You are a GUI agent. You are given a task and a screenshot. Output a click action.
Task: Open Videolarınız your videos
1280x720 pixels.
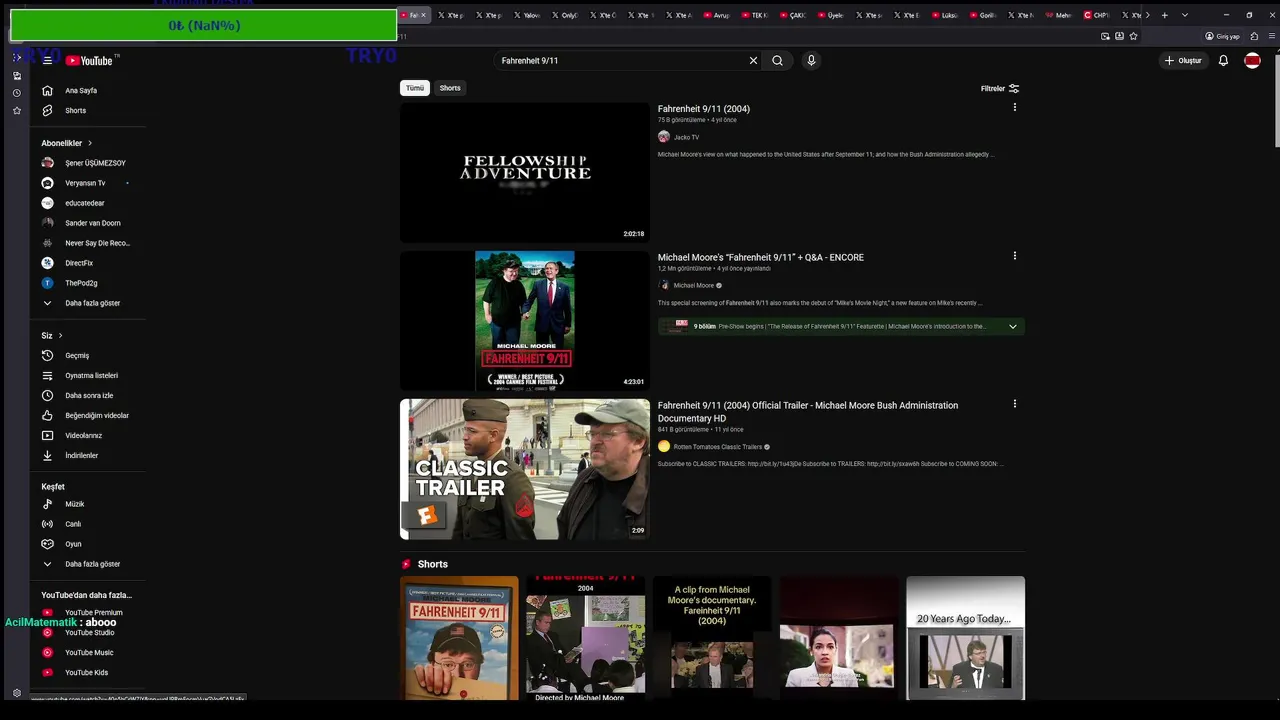(86, 435)
